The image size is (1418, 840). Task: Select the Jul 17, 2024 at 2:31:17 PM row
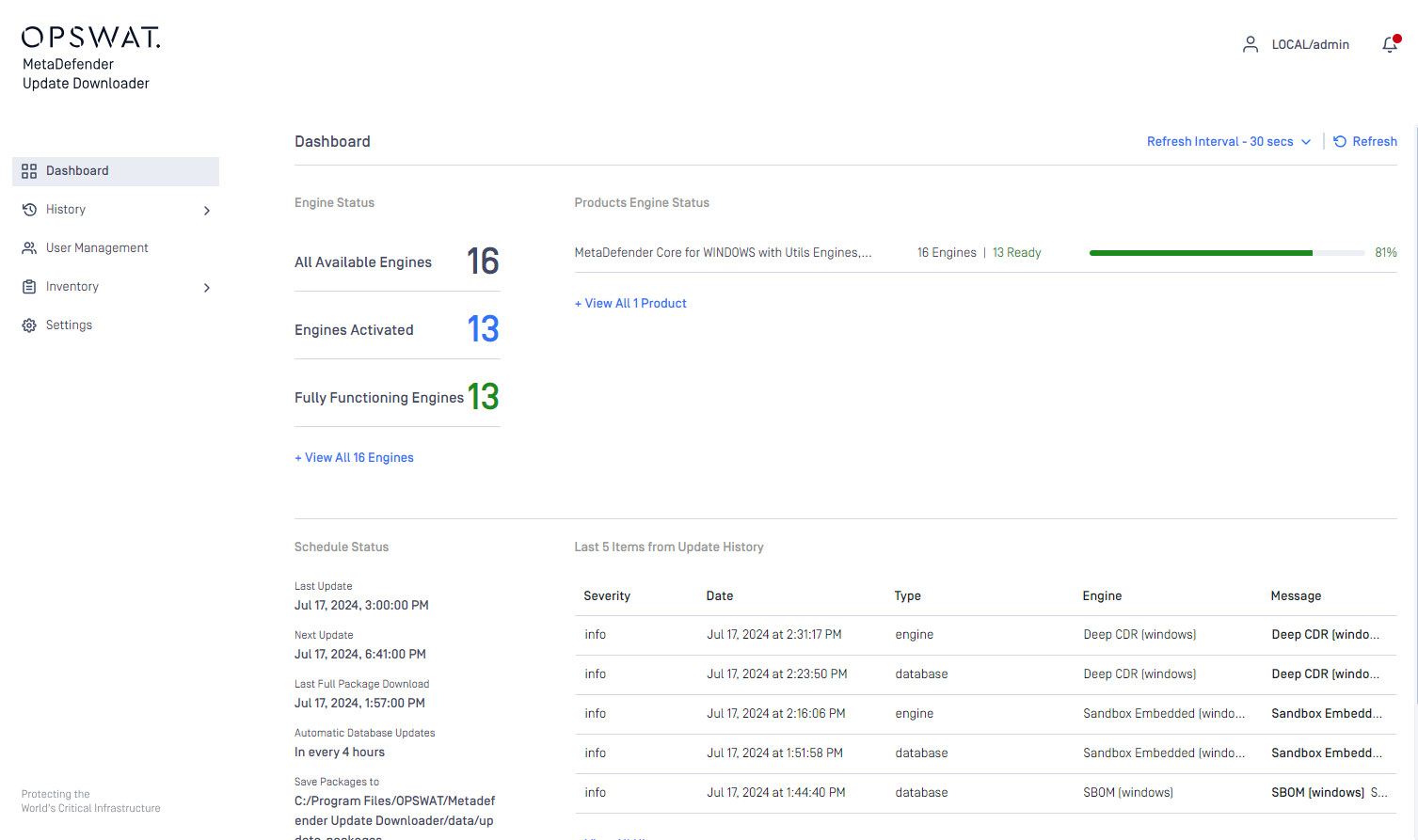[x=985, y=635]
